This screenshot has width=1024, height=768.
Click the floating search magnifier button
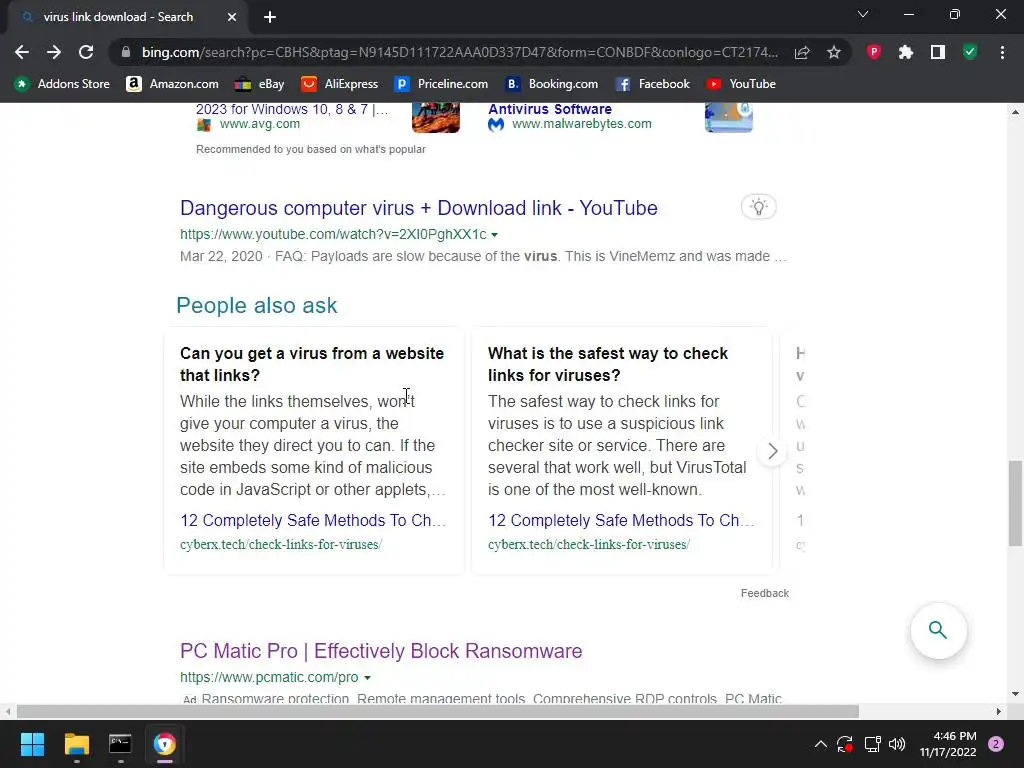tap(938, 630)
